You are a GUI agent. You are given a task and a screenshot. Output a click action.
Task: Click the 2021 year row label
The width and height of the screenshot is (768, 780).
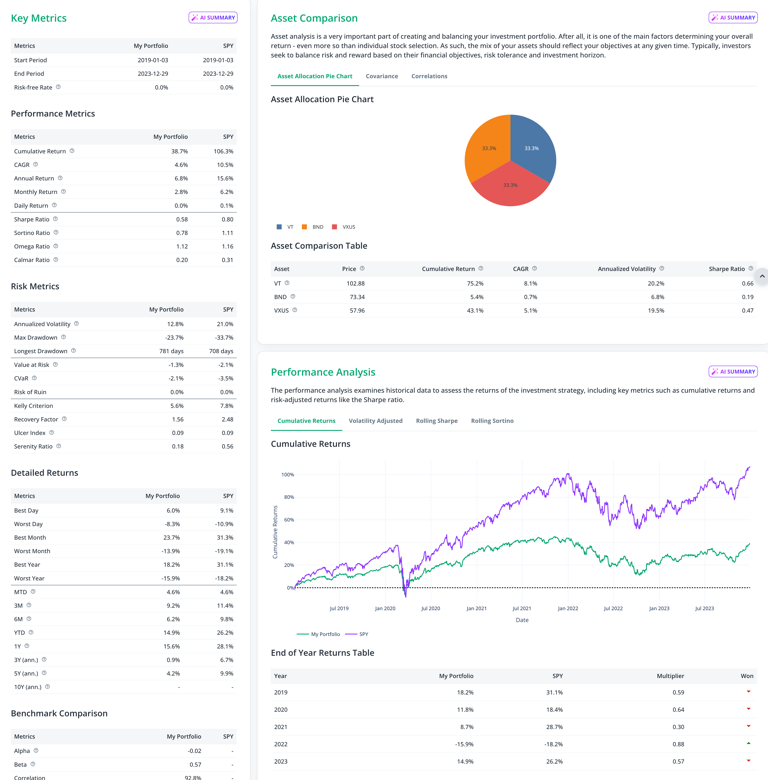coord(281,727)
